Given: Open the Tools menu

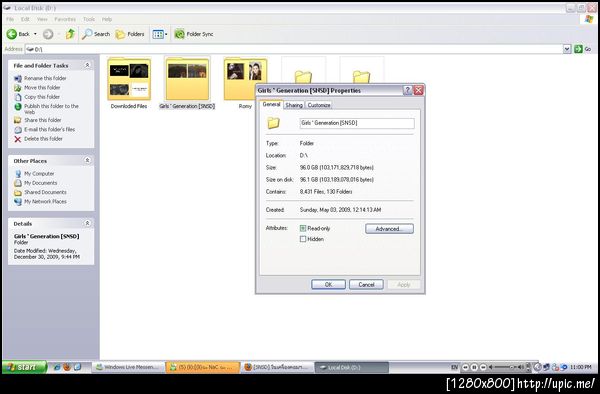Looking at the screenshot, I should point(89,19).
